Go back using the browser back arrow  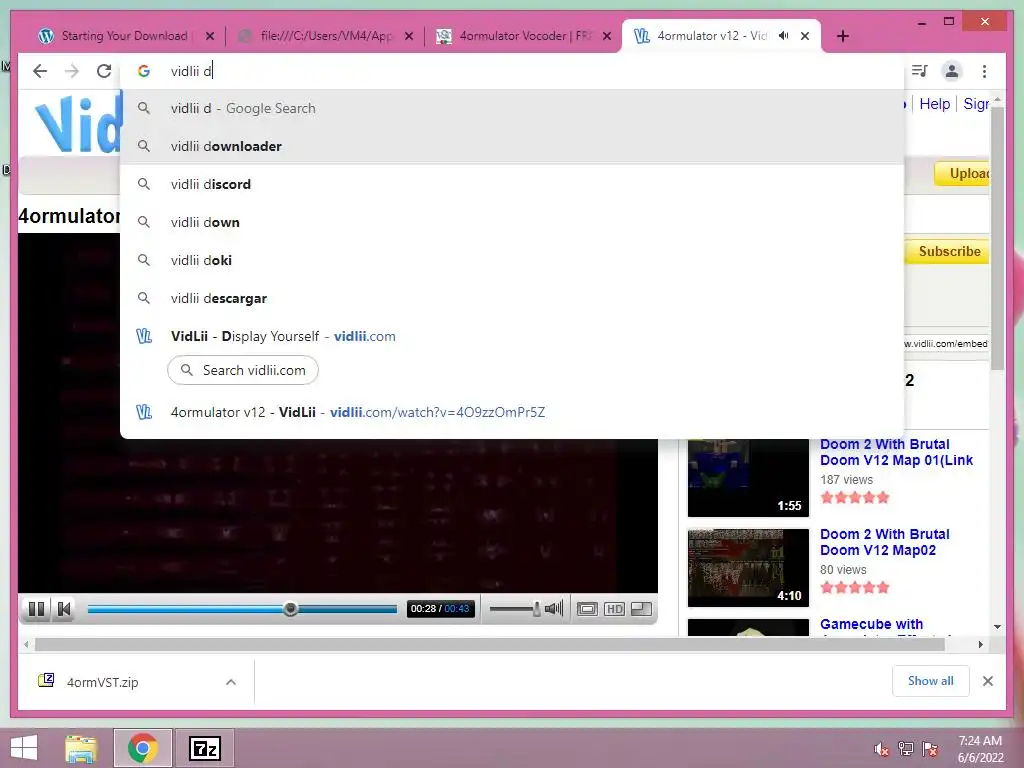[x=40, y=71]
